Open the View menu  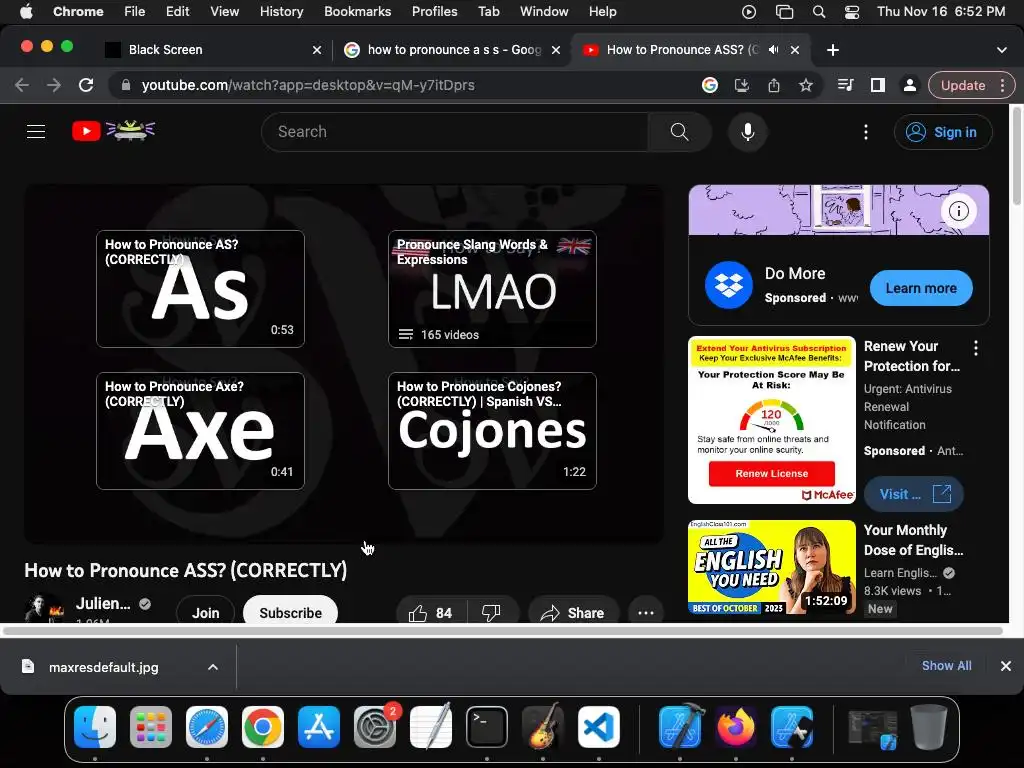tap(224, 12)
